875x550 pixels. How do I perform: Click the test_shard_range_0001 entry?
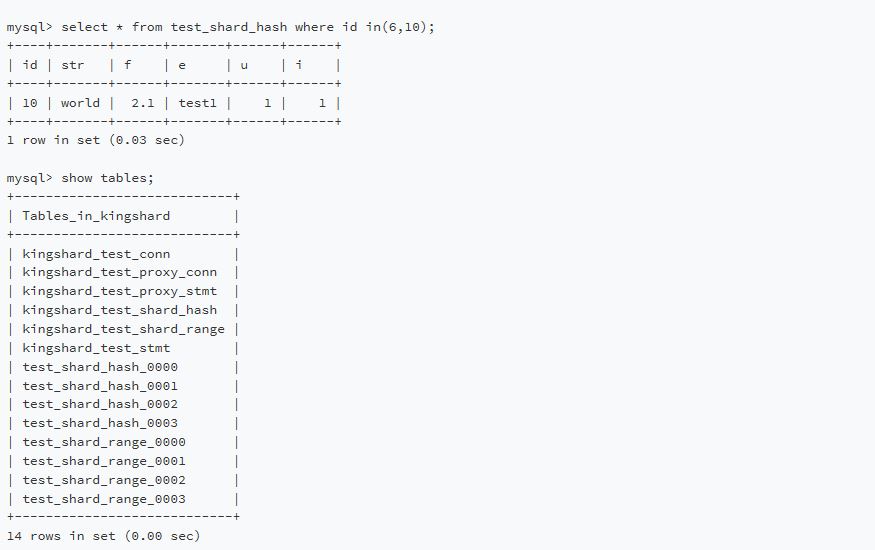104,461
